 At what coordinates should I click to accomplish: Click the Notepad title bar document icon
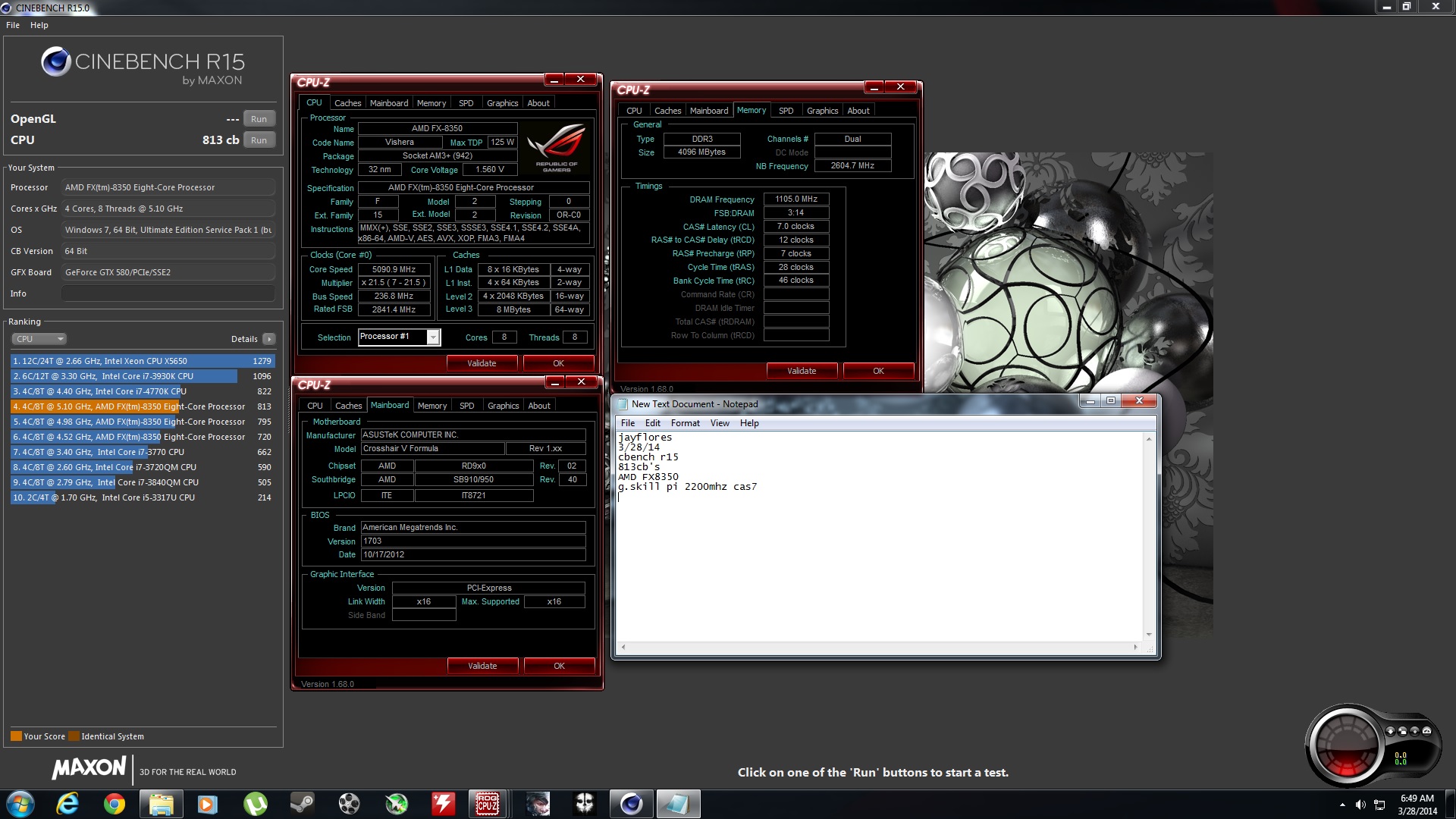[623, 404]
